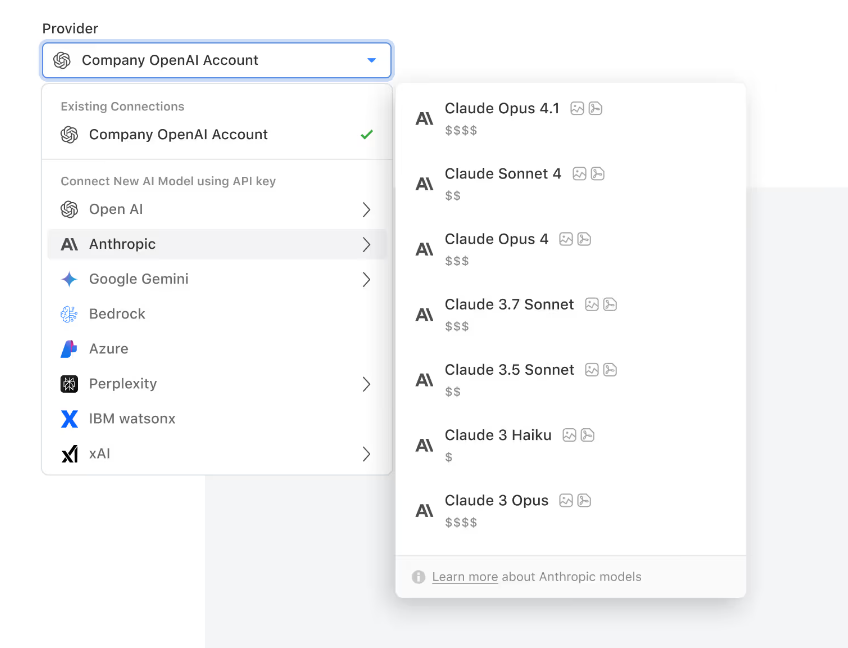Click file support icon for Claude Opus 4.1
848x648 pixels.
pyautogui.click(x=595, y=109)
